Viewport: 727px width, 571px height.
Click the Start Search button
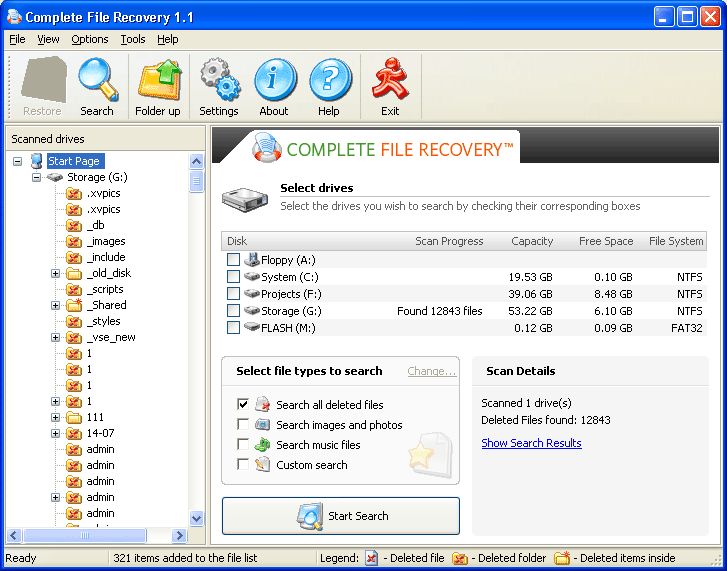coord(341,516)
